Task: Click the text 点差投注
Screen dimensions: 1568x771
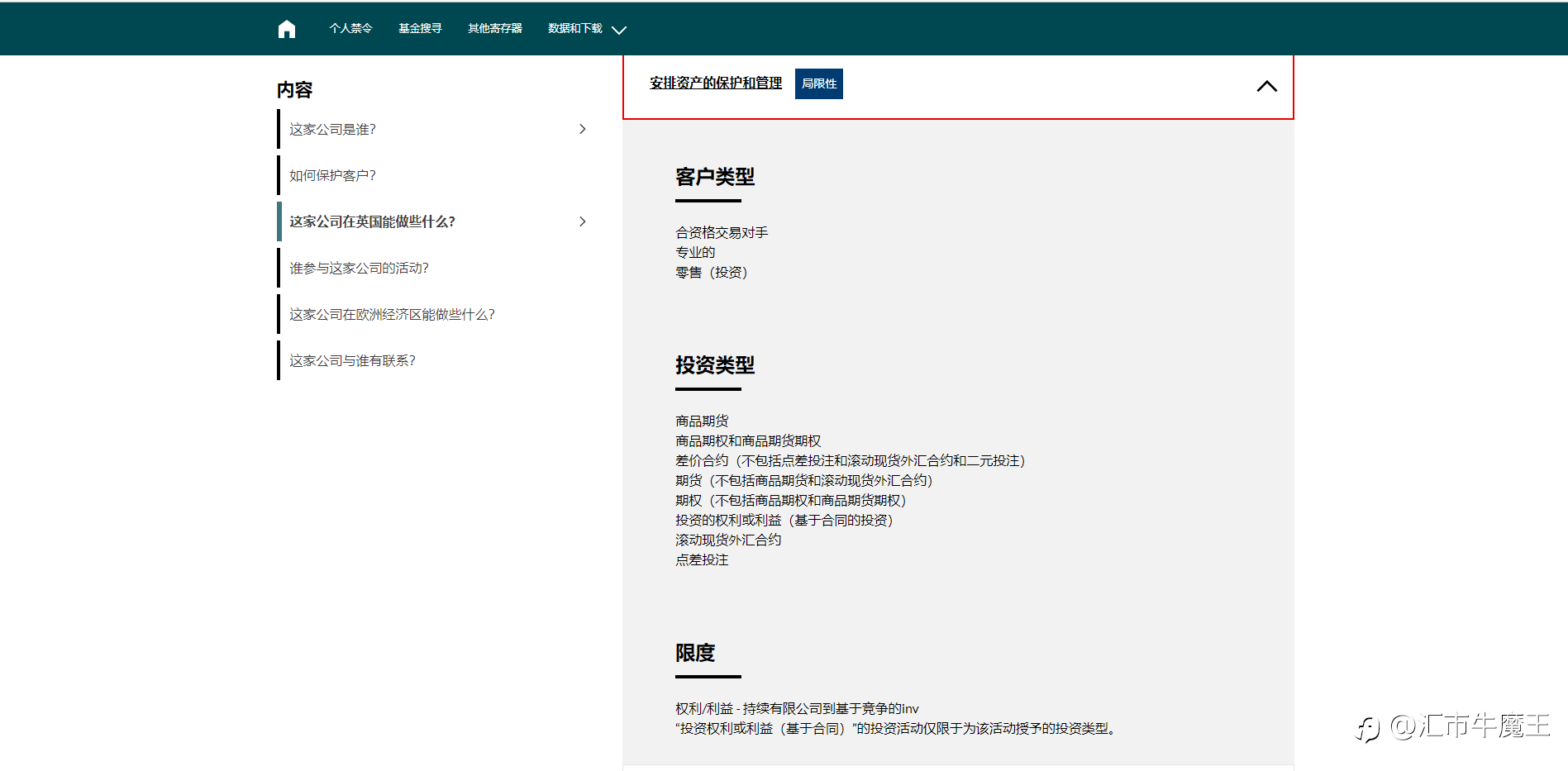Action: tap(702, 559)
